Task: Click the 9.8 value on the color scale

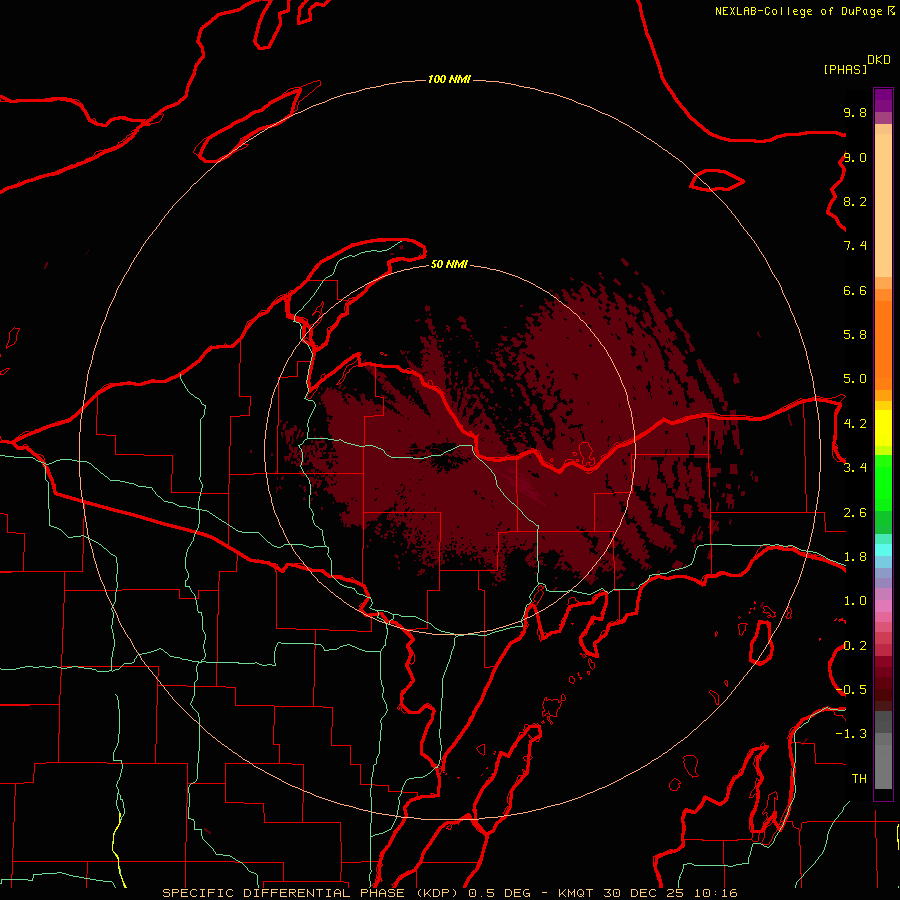Action: [855, 112]
